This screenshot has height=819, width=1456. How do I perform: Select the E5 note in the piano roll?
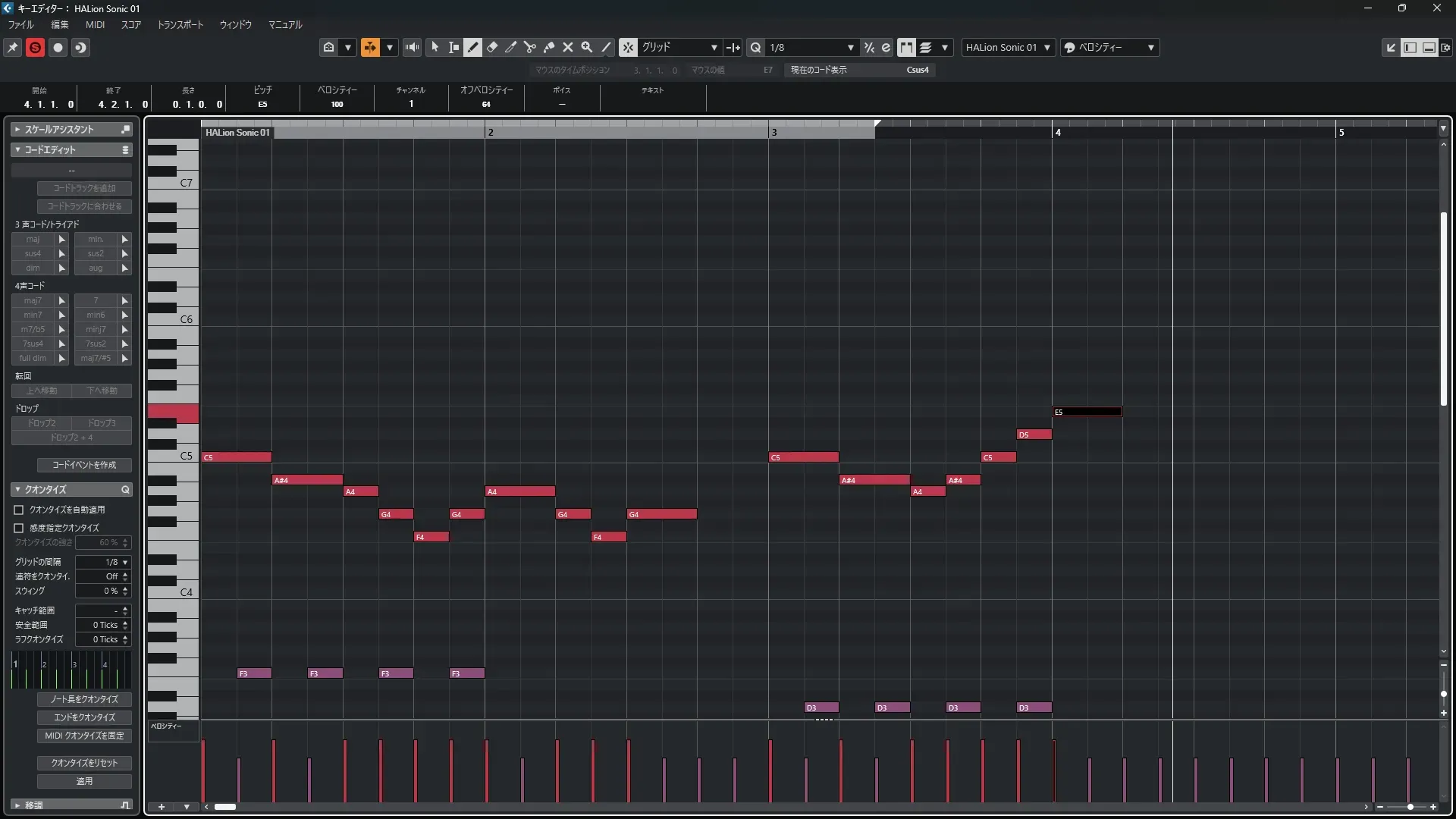pos(1087,412)
